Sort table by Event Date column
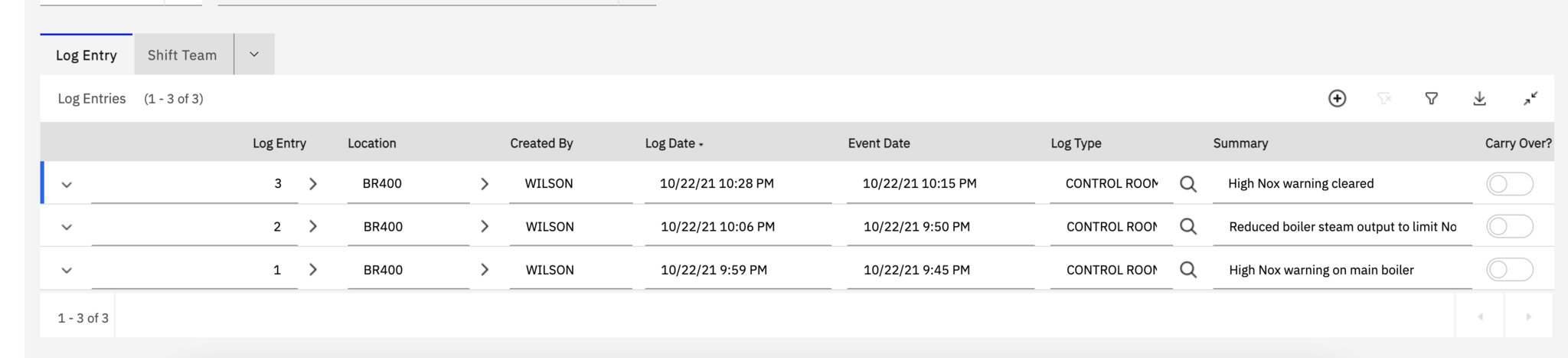The image size is (1568, 358). [x=879, y=143]
